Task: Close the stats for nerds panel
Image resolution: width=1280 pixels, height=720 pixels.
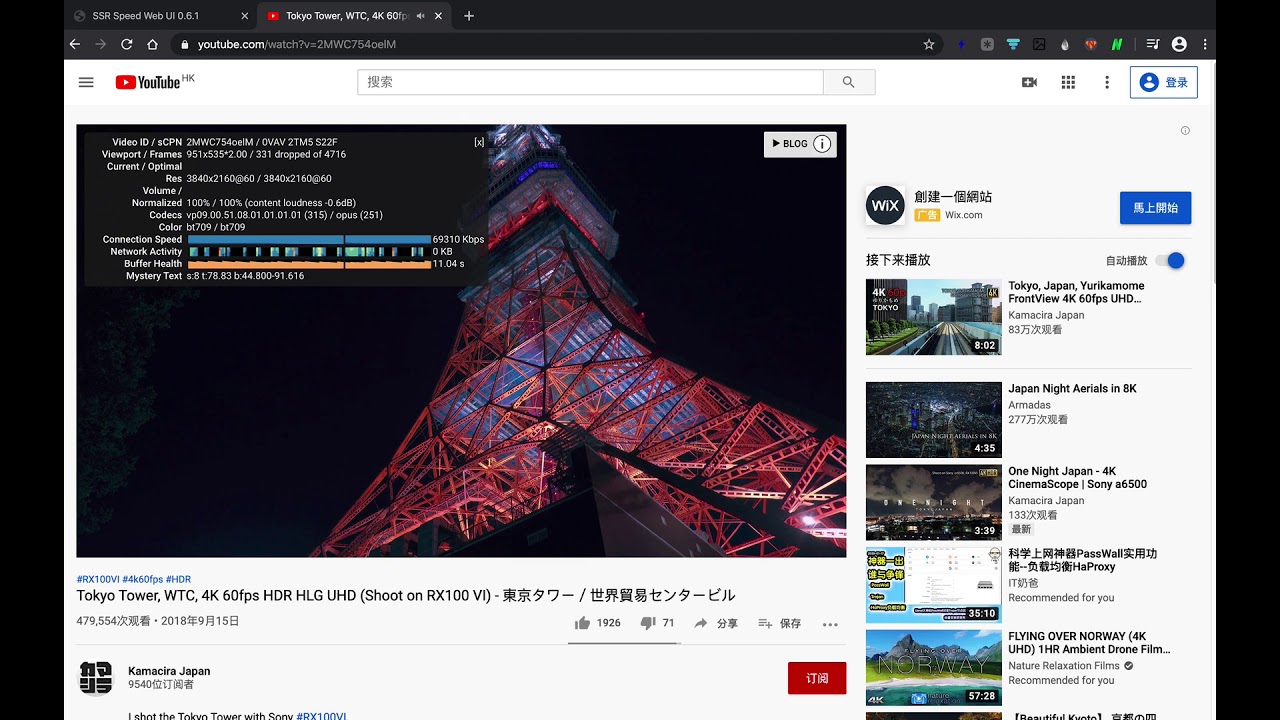Action: coord(479,142)
